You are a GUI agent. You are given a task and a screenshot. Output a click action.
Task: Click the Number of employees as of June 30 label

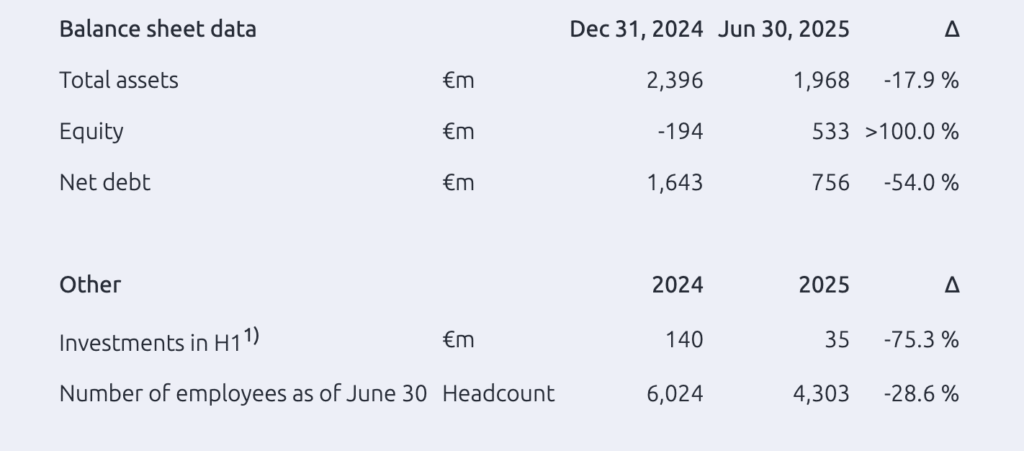tap(243, 394)
